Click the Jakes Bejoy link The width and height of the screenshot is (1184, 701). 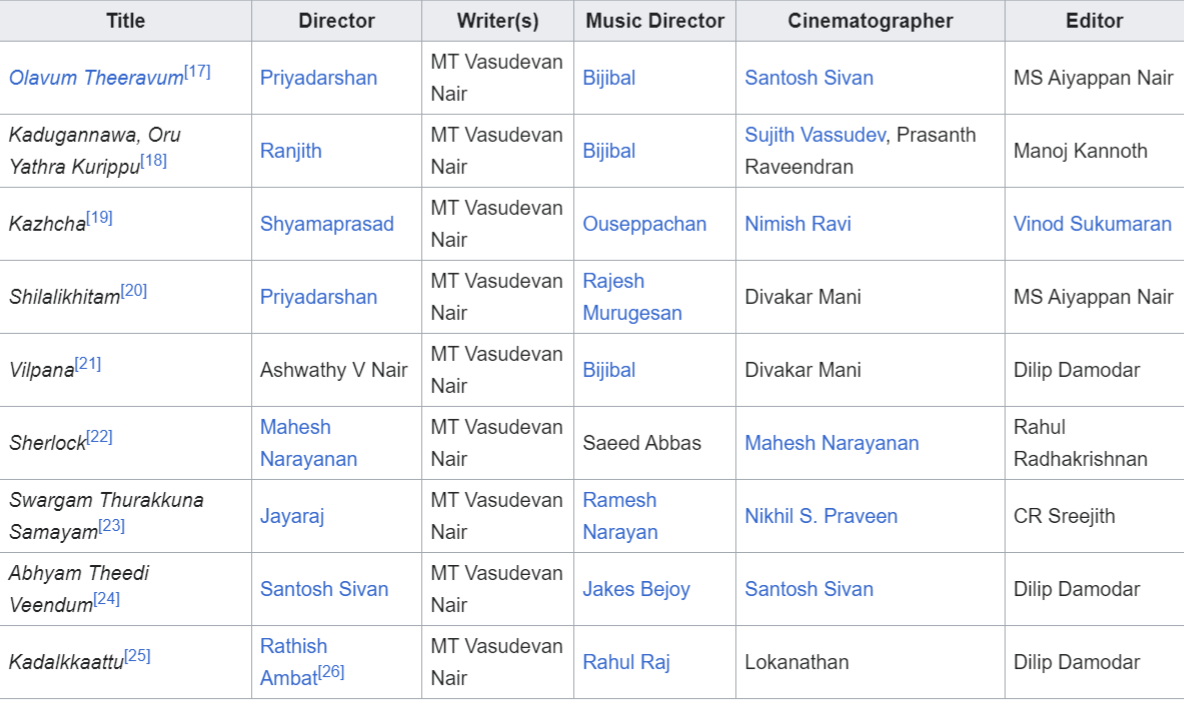[x=636, y=589]
